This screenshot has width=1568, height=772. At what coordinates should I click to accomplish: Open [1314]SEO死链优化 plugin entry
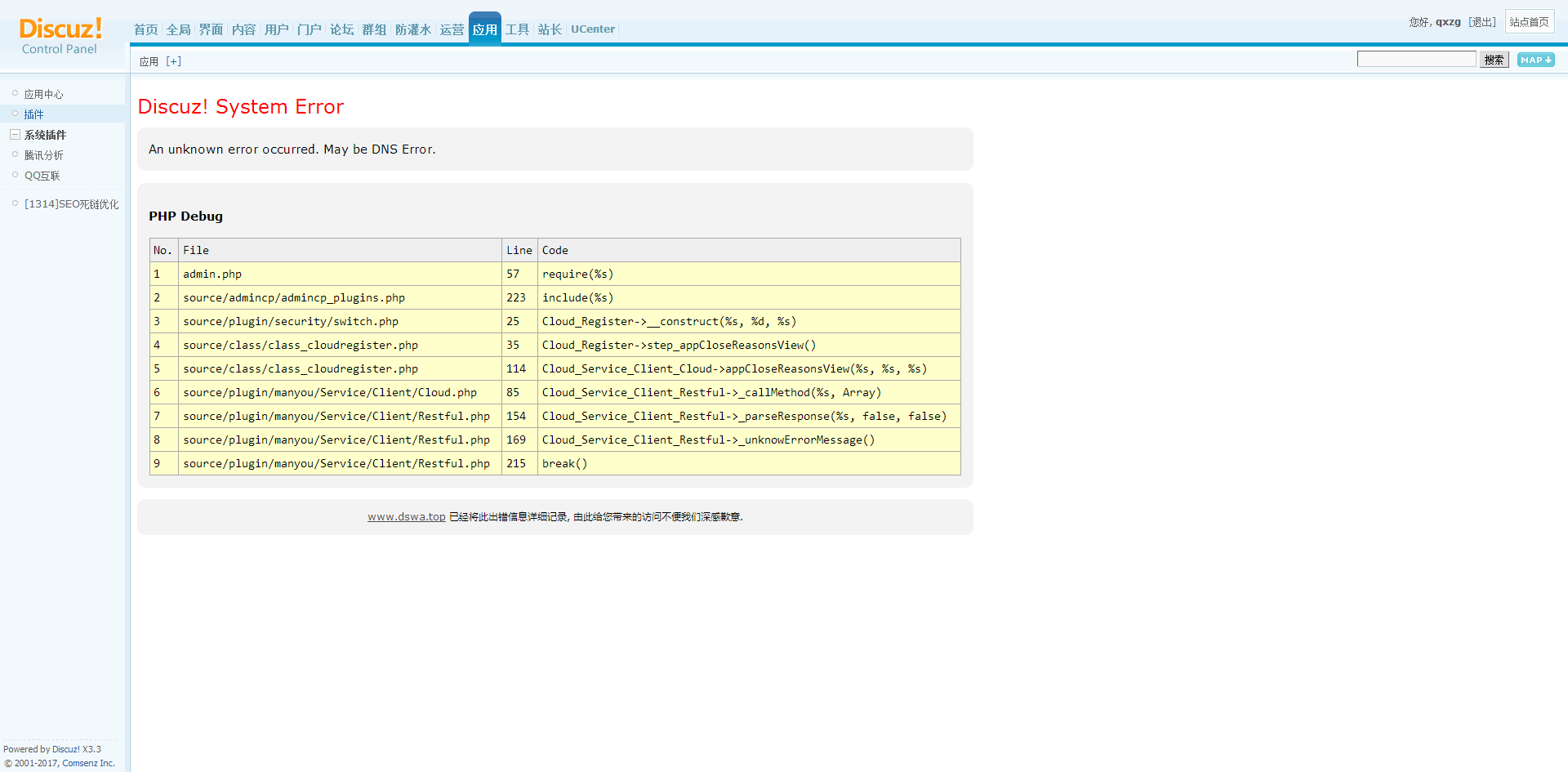point(71,204)
